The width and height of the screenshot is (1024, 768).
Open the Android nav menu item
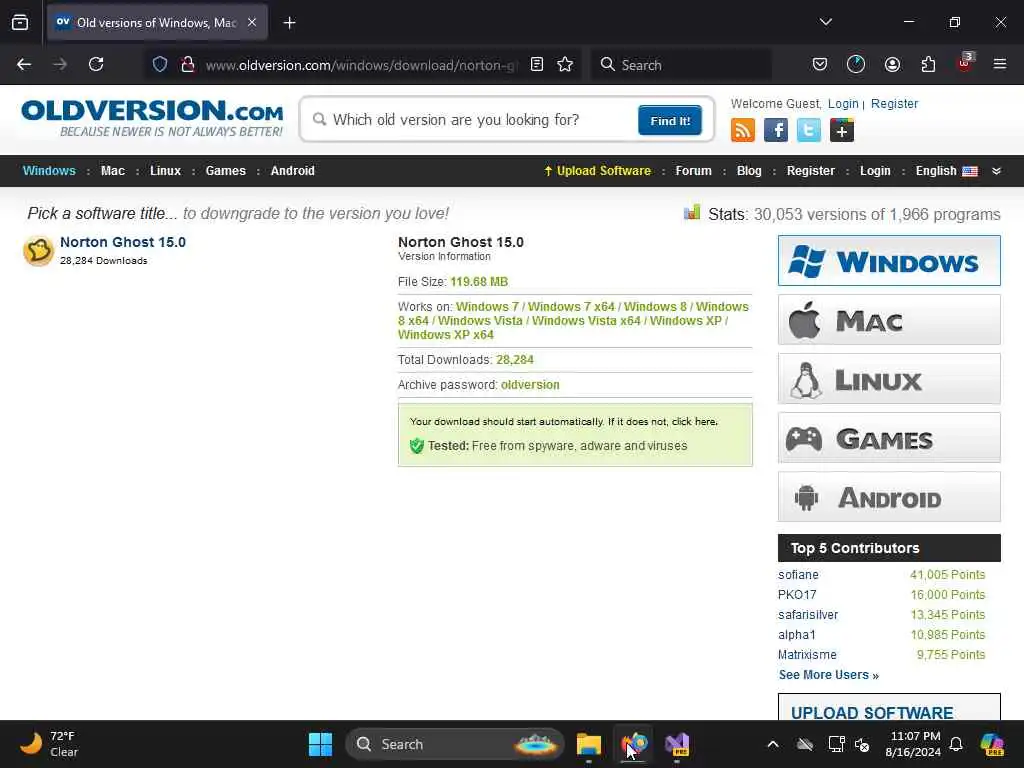coord(293,171)
